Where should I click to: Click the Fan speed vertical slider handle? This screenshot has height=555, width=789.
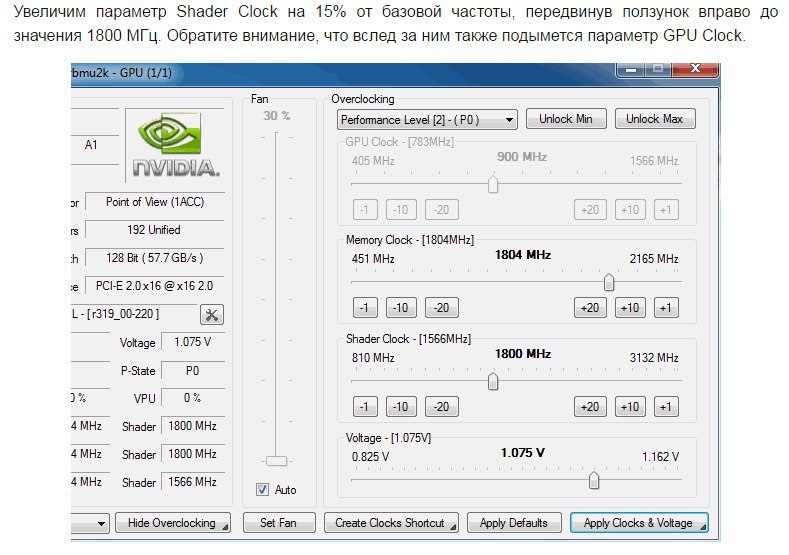(x=277, y=460)
